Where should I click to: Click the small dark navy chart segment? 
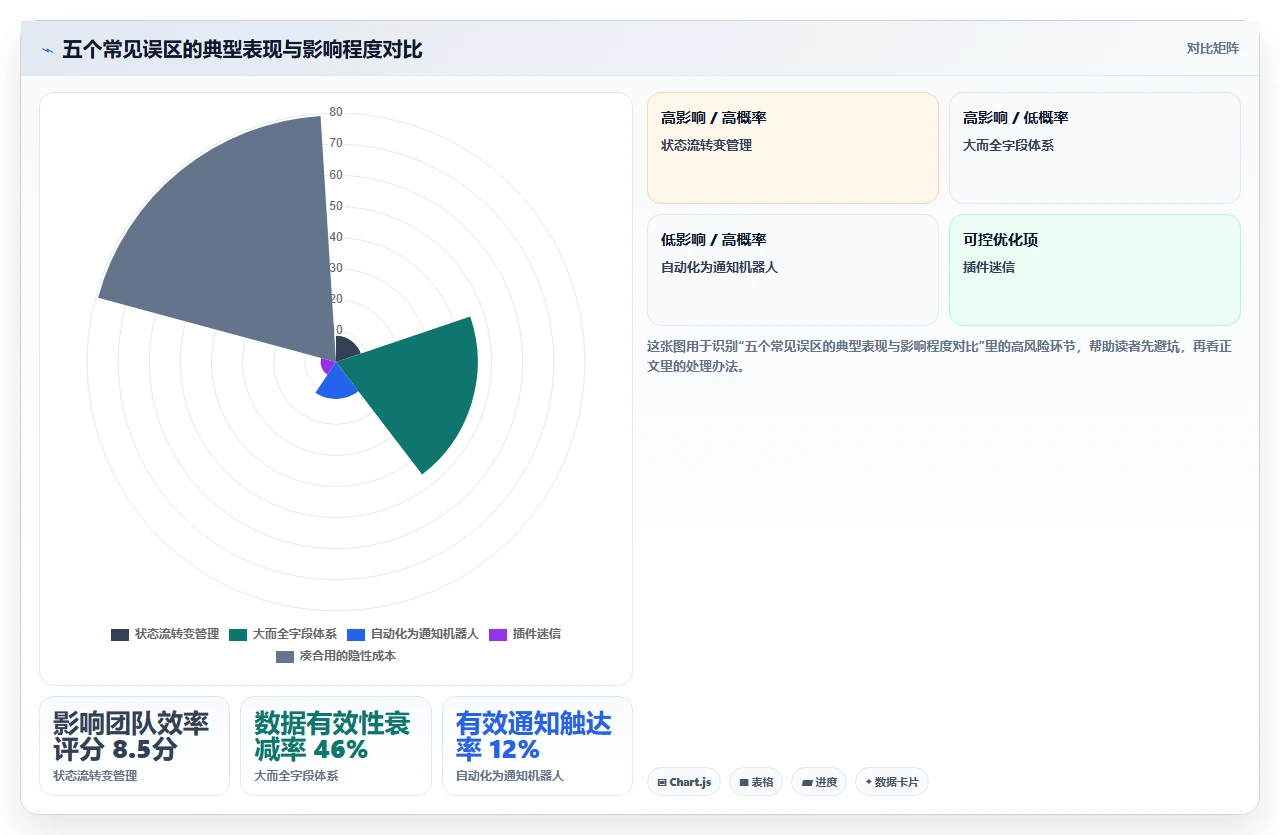point(346,350)
